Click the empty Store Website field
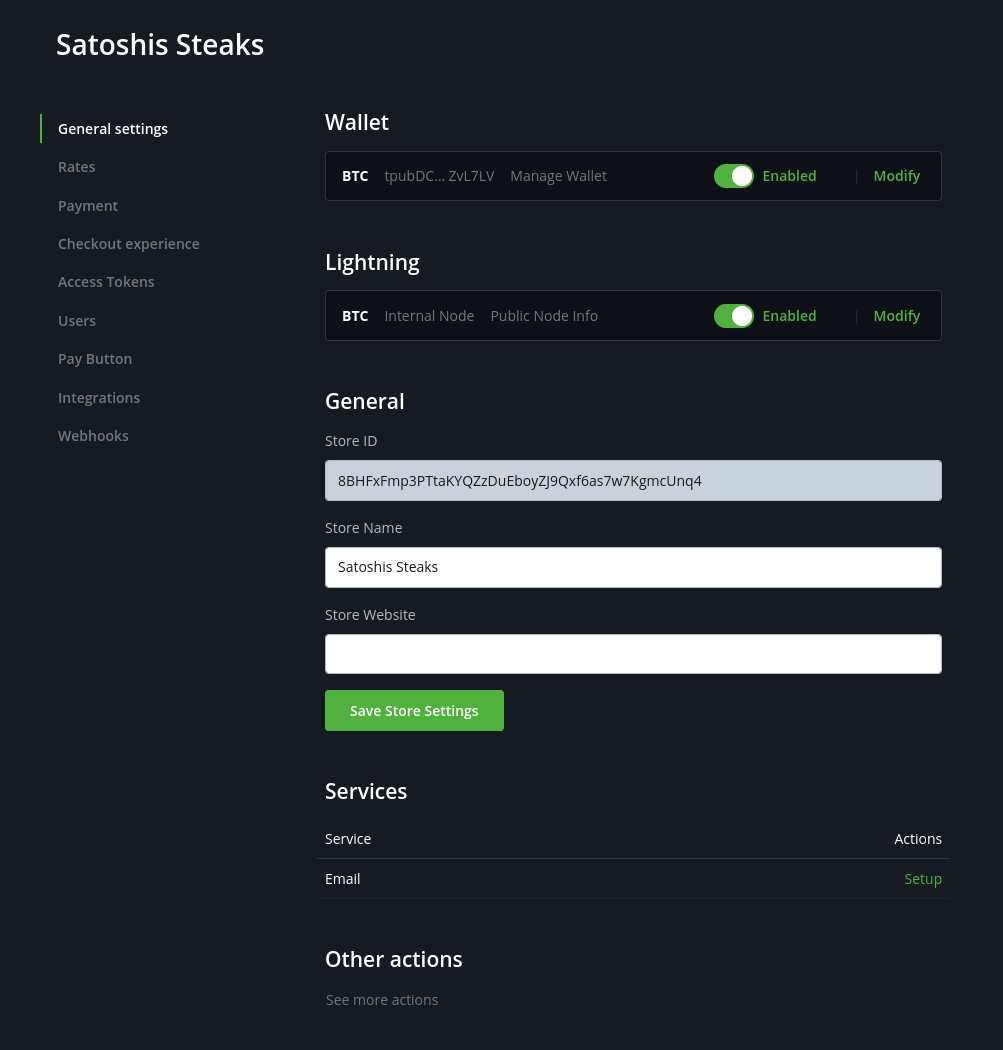1003x1050 pixels. (633, 653)
